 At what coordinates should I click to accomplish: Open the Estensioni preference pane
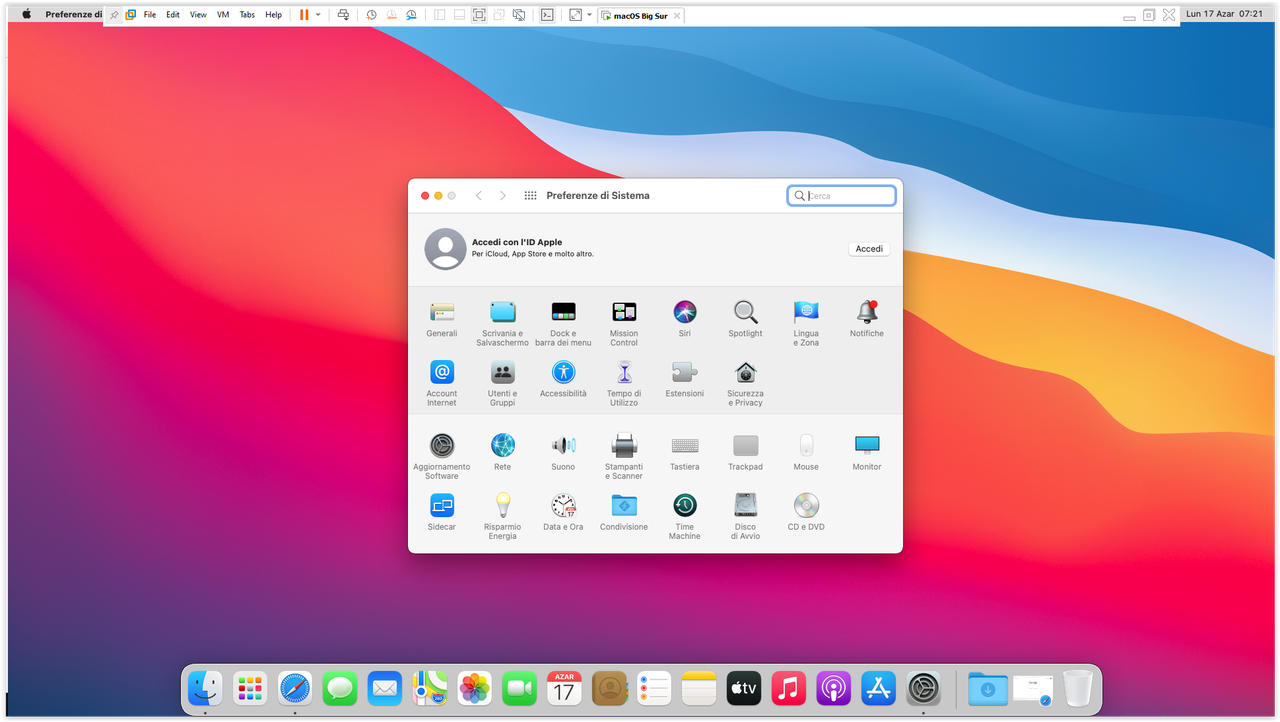click(685, 379)
